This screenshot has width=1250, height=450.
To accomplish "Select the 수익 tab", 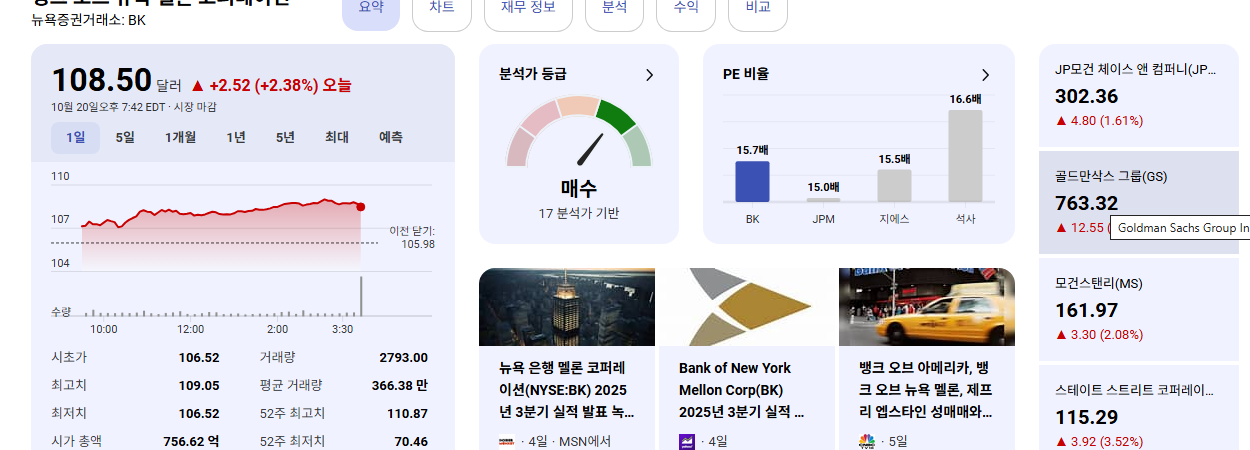I will 686,8.
